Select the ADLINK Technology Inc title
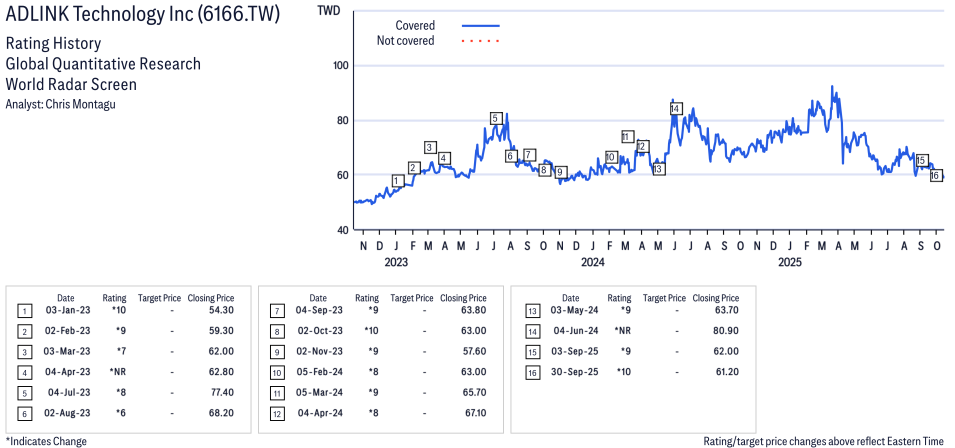Screen dimensions: 955x448 tap(143, 15)
